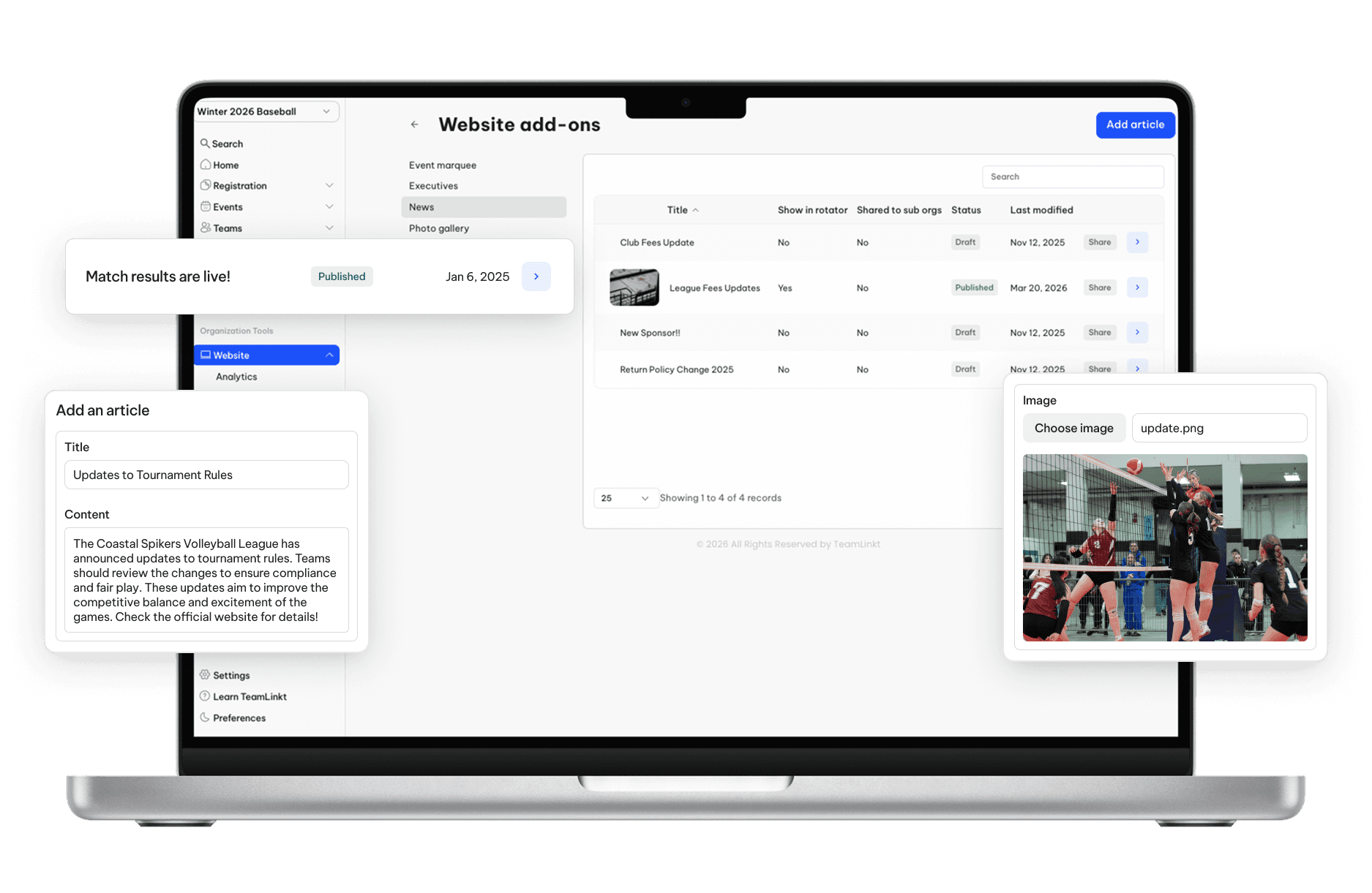1372x893 pixels.
Task: Click the volleyball image thumbnail preview
Action: pyautogui.click(x=1165, y=547)
